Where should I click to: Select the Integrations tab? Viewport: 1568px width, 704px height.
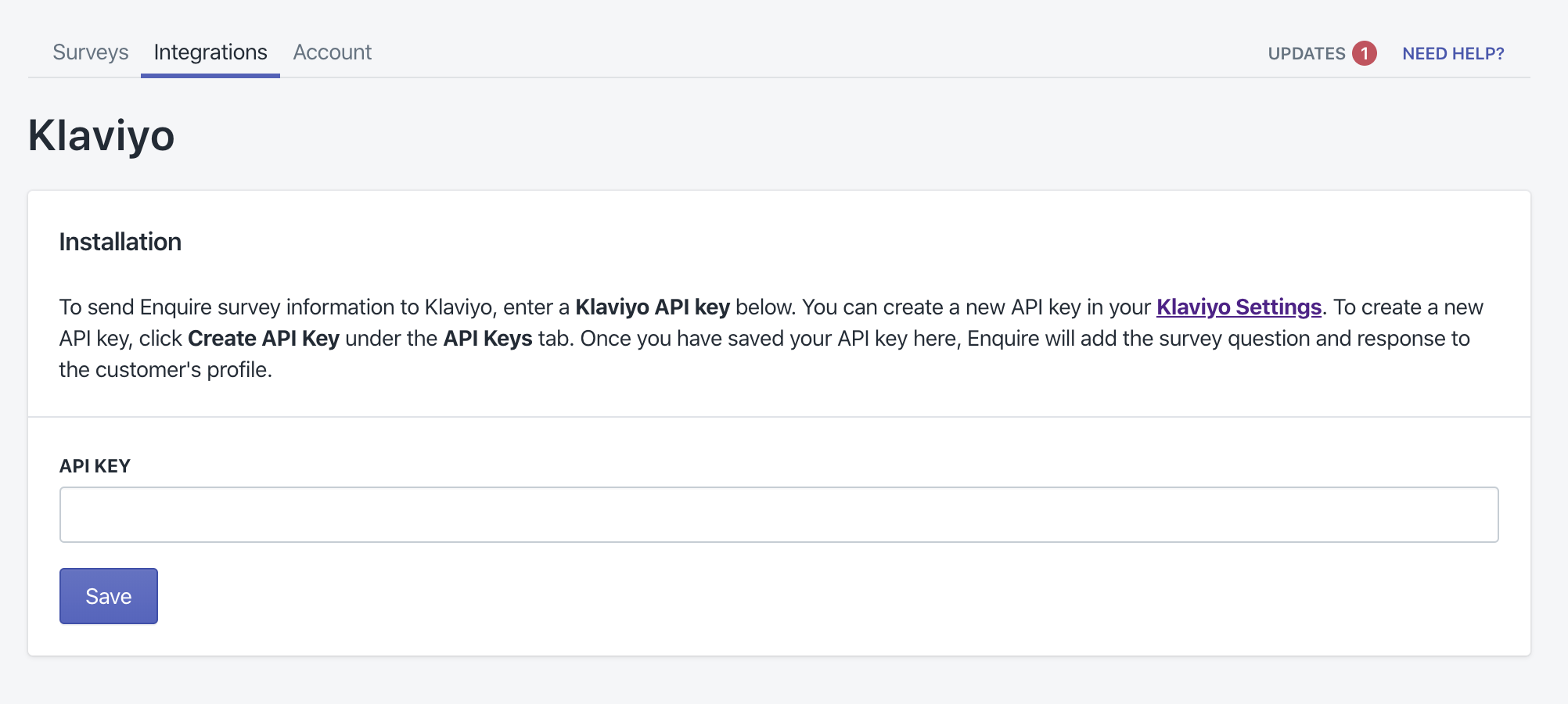coord(210,52)
